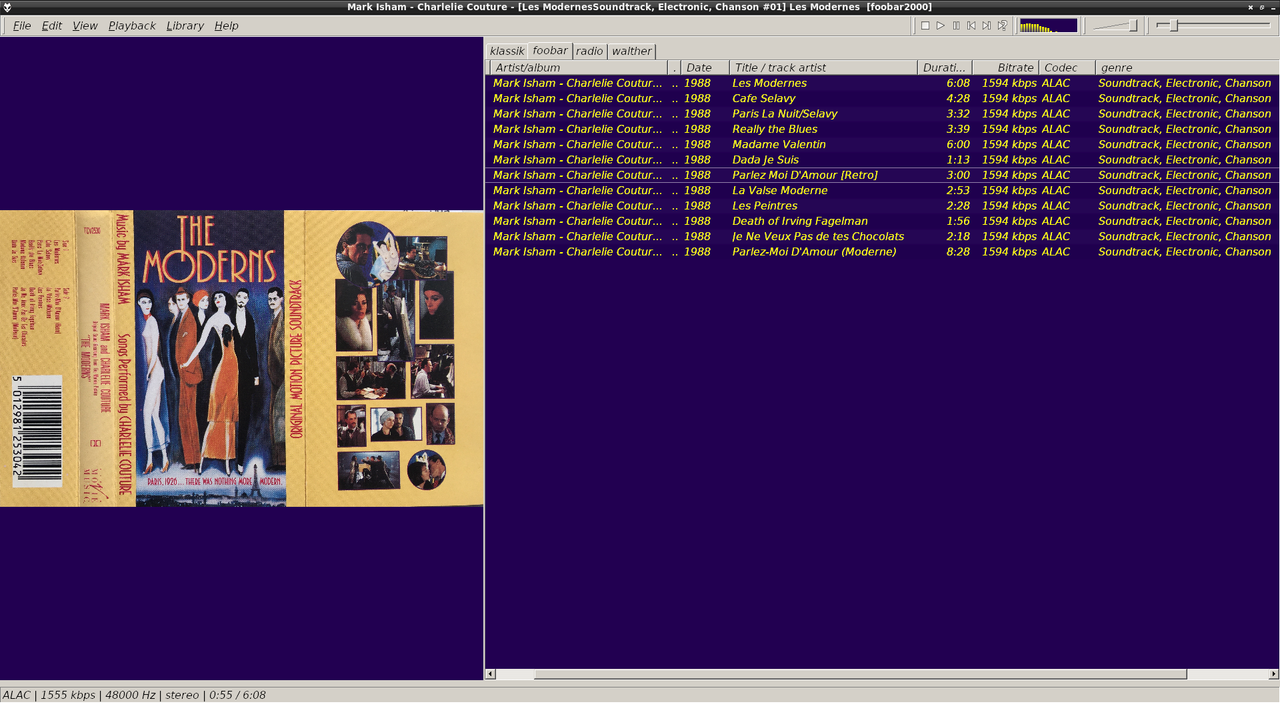1280x703 pixels.
Task: Click the Play button in toolbar
Action: point(940,25)
